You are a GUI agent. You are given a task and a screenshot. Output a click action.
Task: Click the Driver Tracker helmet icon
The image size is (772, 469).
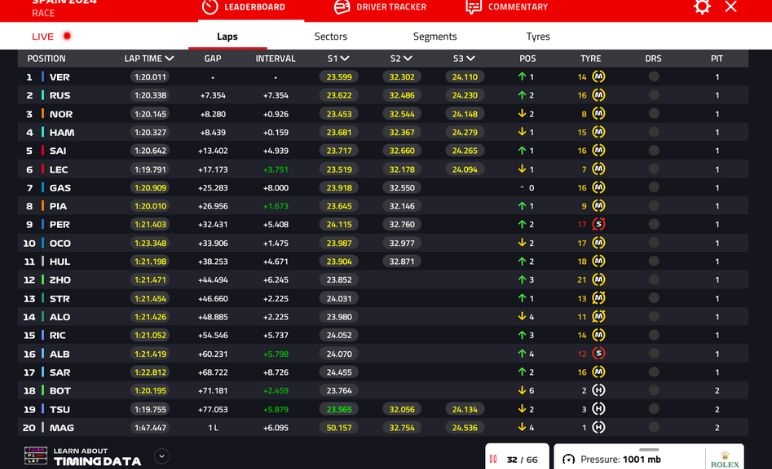(x=342, y=7)
